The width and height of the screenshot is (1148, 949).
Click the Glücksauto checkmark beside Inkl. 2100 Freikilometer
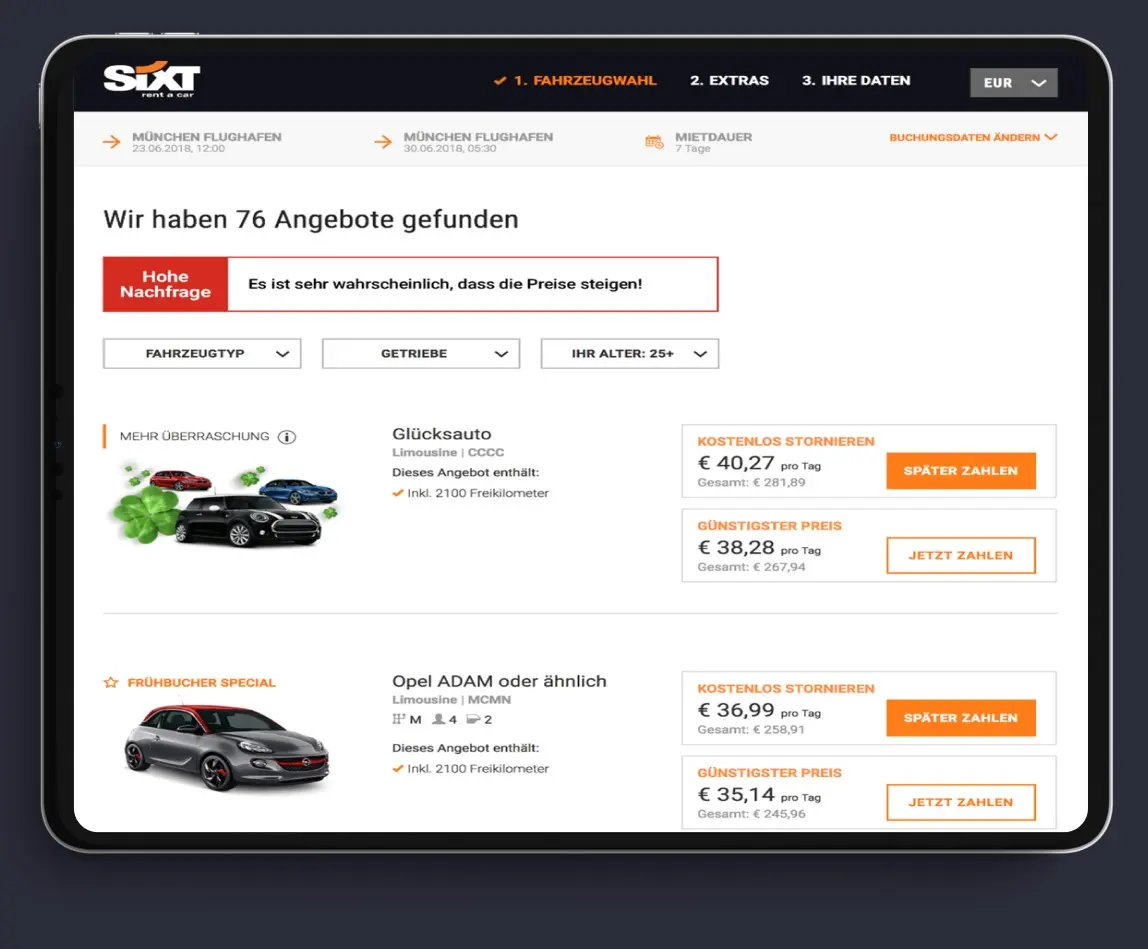tap(398, 493)
